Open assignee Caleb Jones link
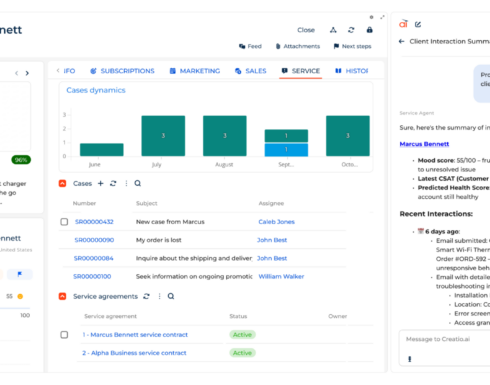 pyautogui.click(x=276, y=222)
